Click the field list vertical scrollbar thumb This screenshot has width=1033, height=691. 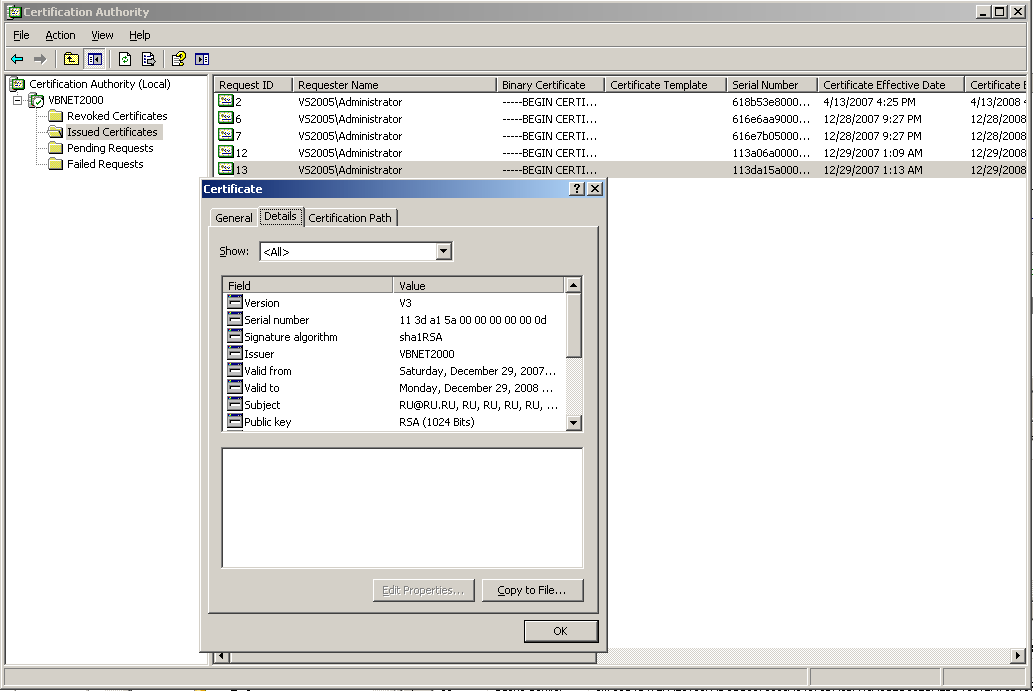[573, 325]
